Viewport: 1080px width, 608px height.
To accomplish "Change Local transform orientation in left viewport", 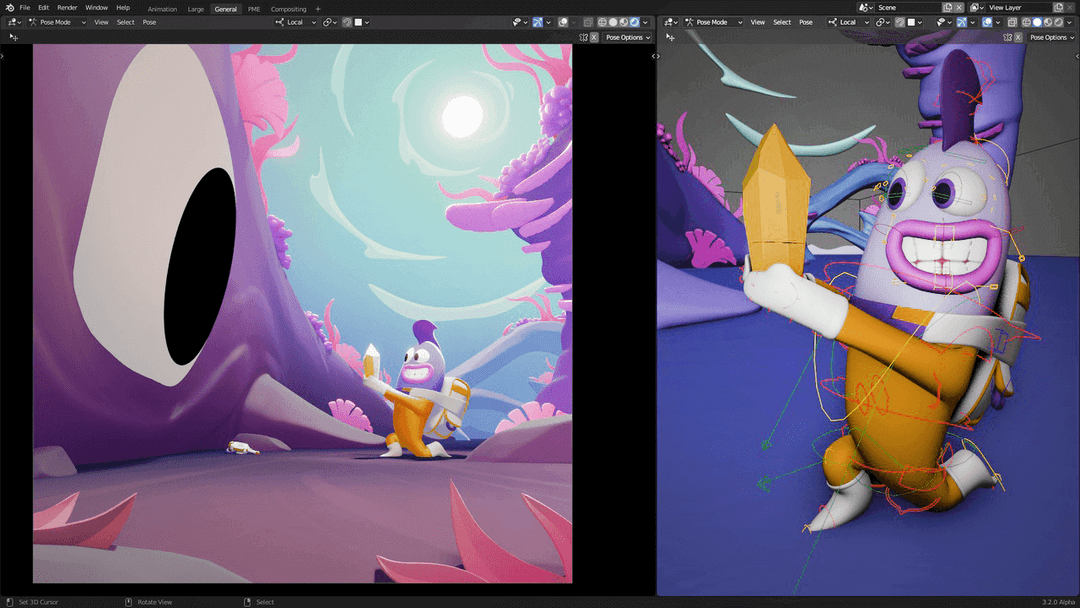I will 295,22.
